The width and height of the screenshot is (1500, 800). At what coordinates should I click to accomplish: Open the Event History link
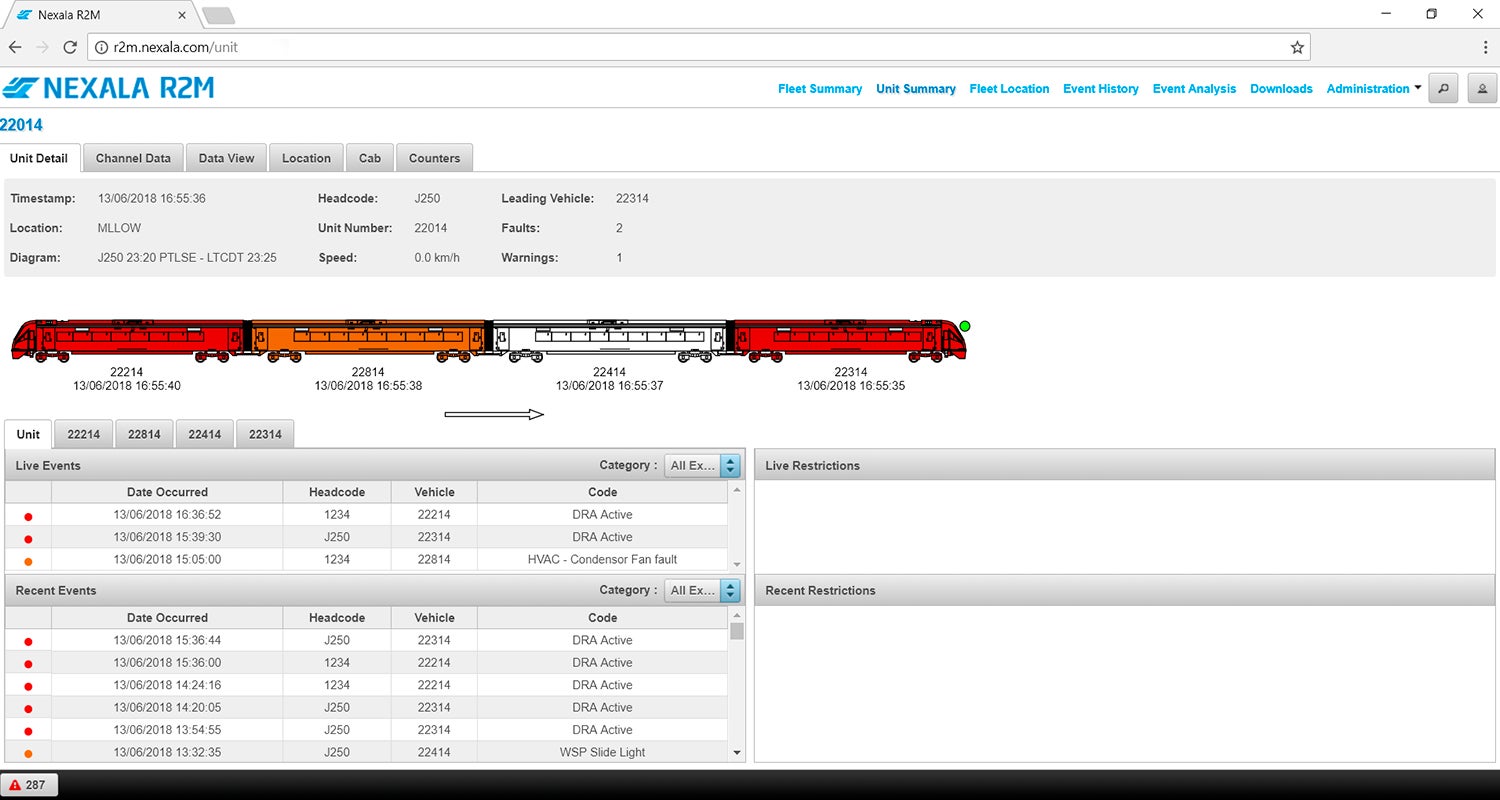coord(1100,89)
